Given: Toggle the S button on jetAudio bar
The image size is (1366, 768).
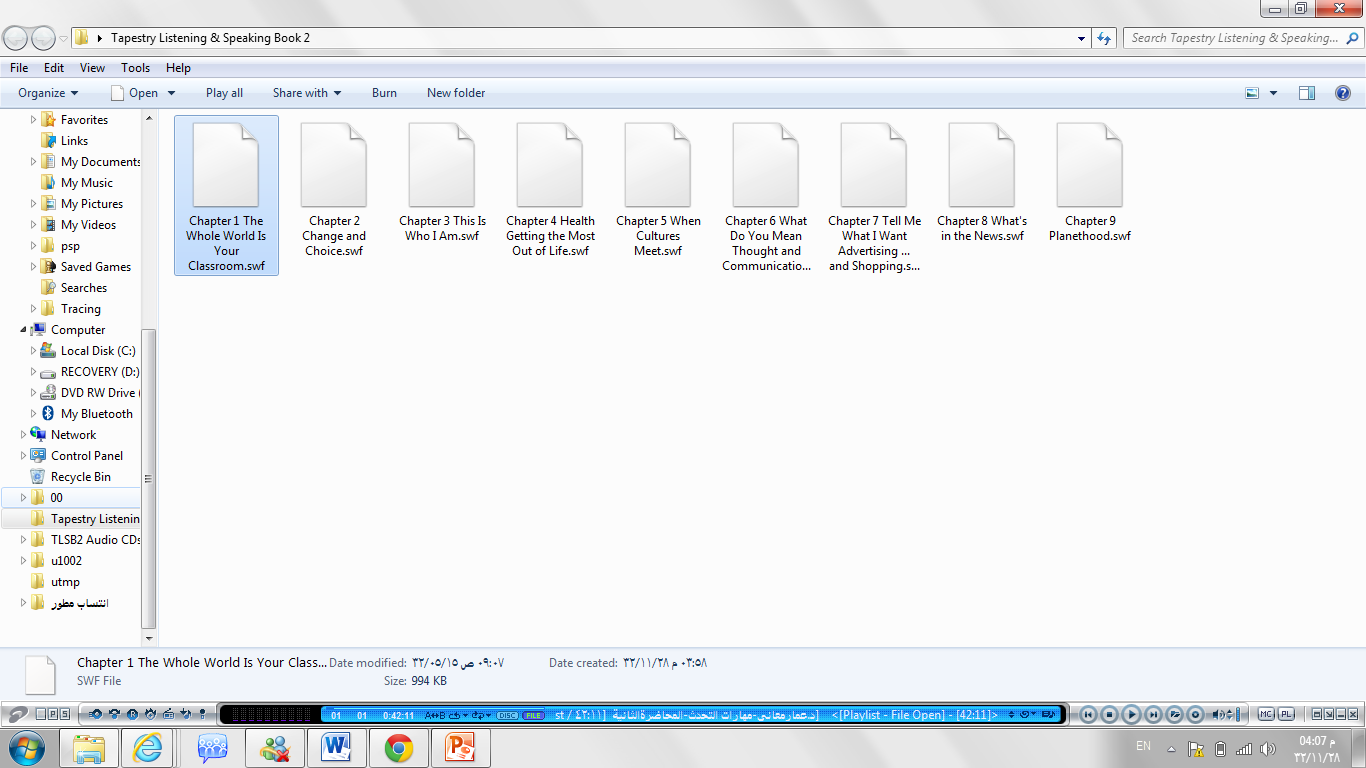Looking at the screenshot, I should (x=65, y=715).
